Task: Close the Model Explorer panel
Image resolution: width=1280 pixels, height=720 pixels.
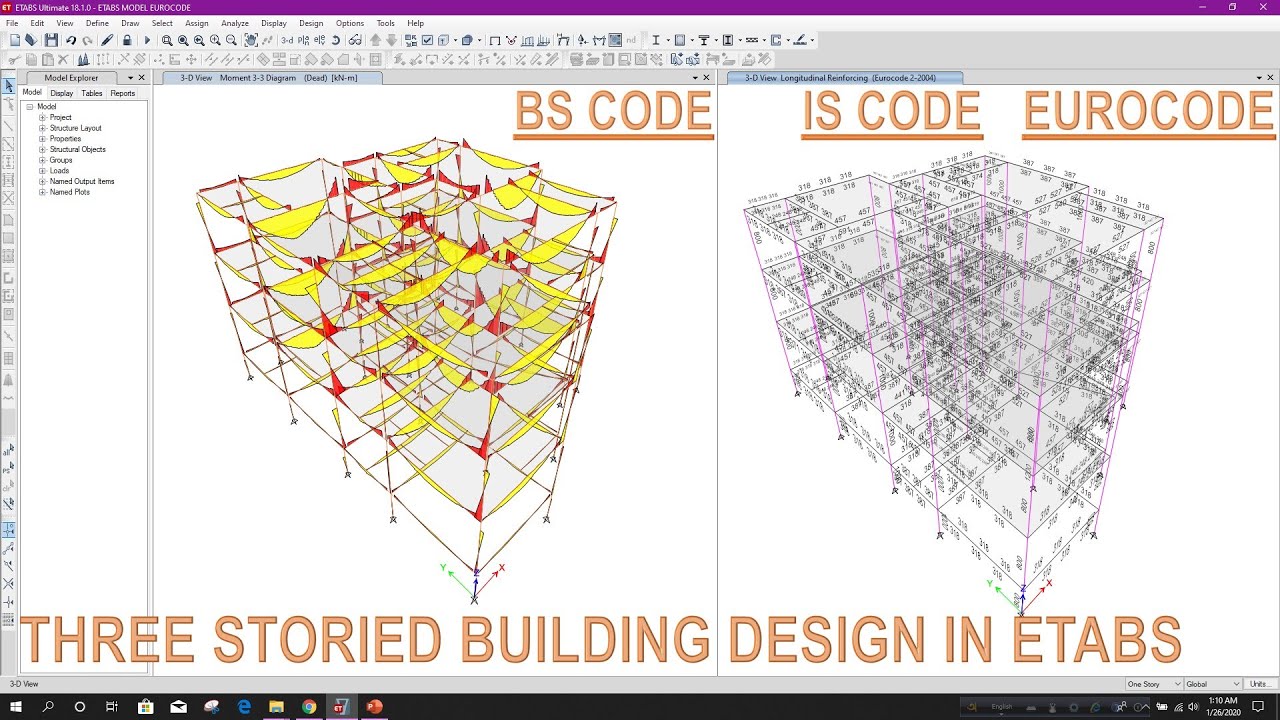Action: (141, 78)
